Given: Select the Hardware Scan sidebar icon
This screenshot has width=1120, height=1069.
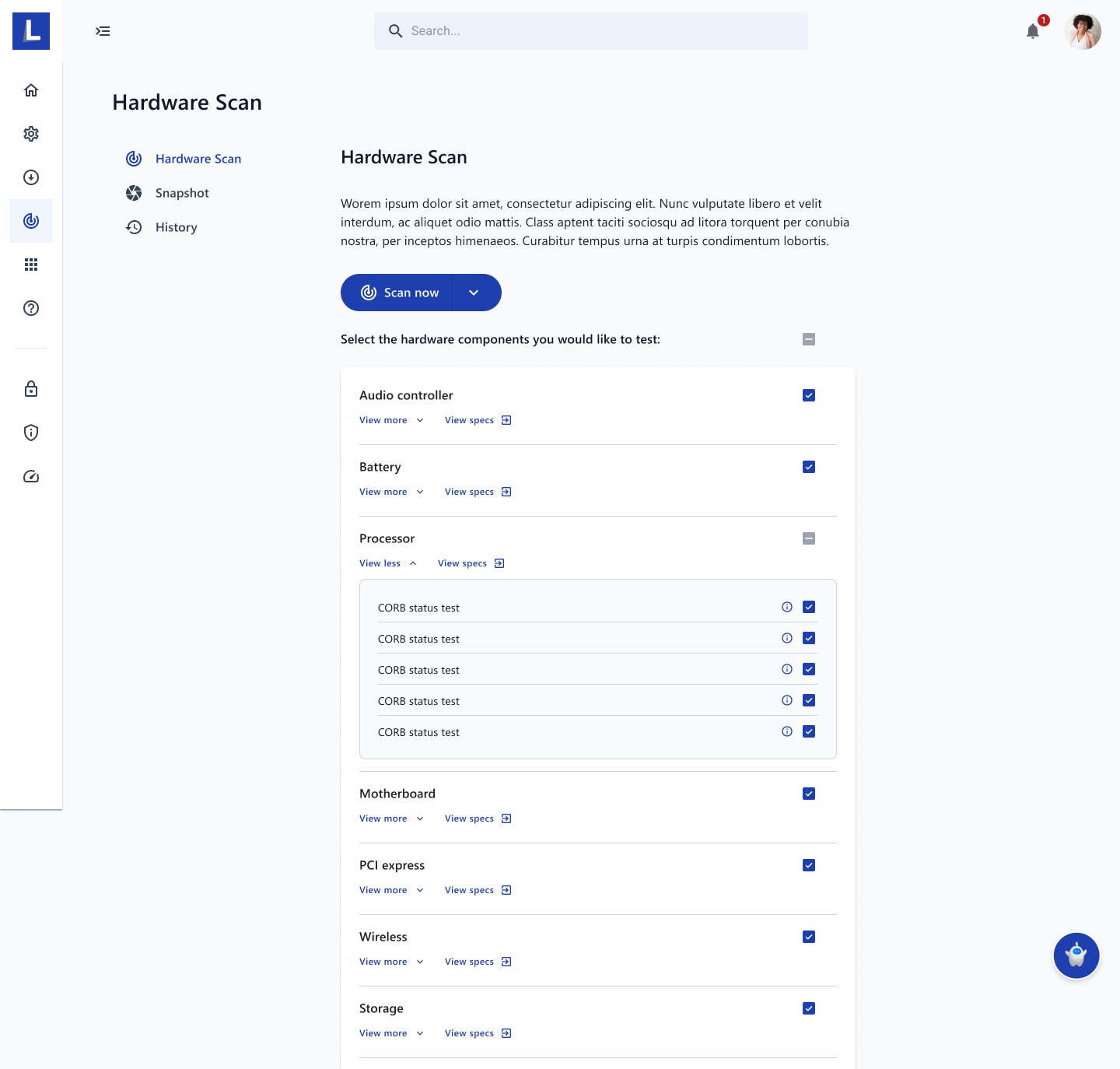Looking at the screenshot, I should point(31,221).
